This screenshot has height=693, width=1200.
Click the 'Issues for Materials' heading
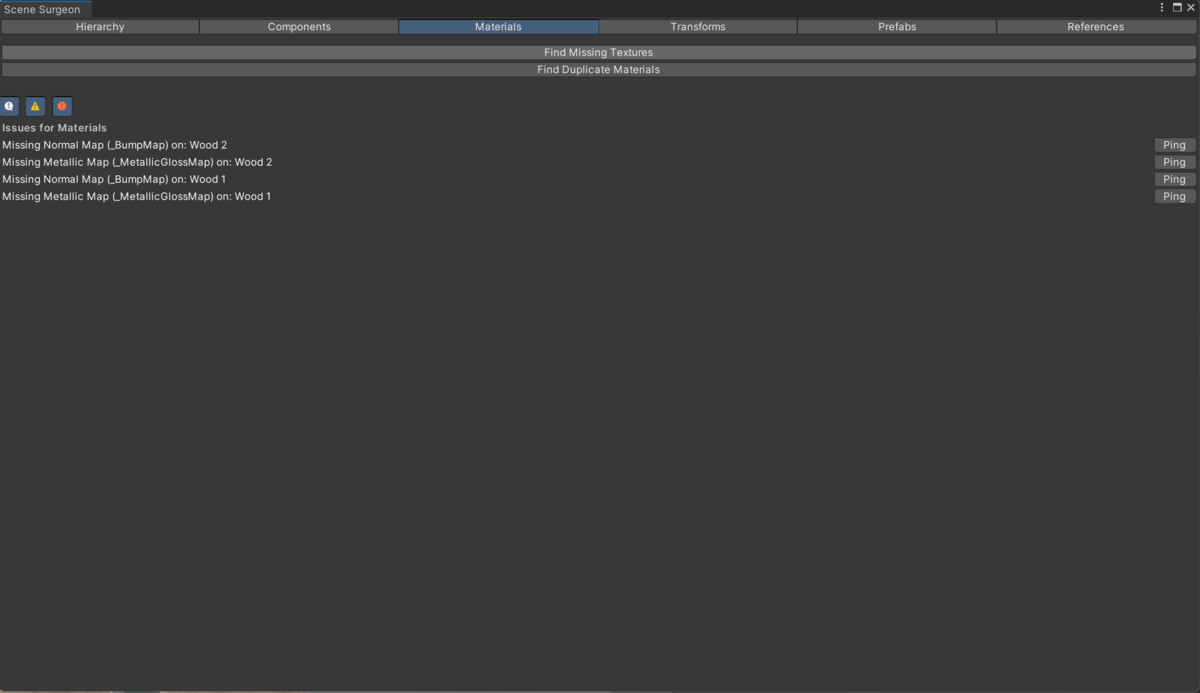pyautogui.click(x=54, y=128)
